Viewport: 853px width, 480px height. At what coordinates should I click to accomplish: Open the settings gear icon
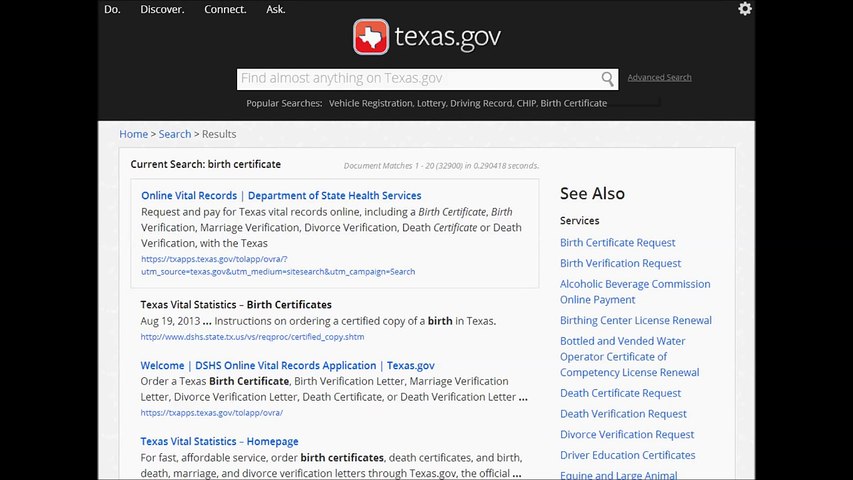click(x=745, y=9)
